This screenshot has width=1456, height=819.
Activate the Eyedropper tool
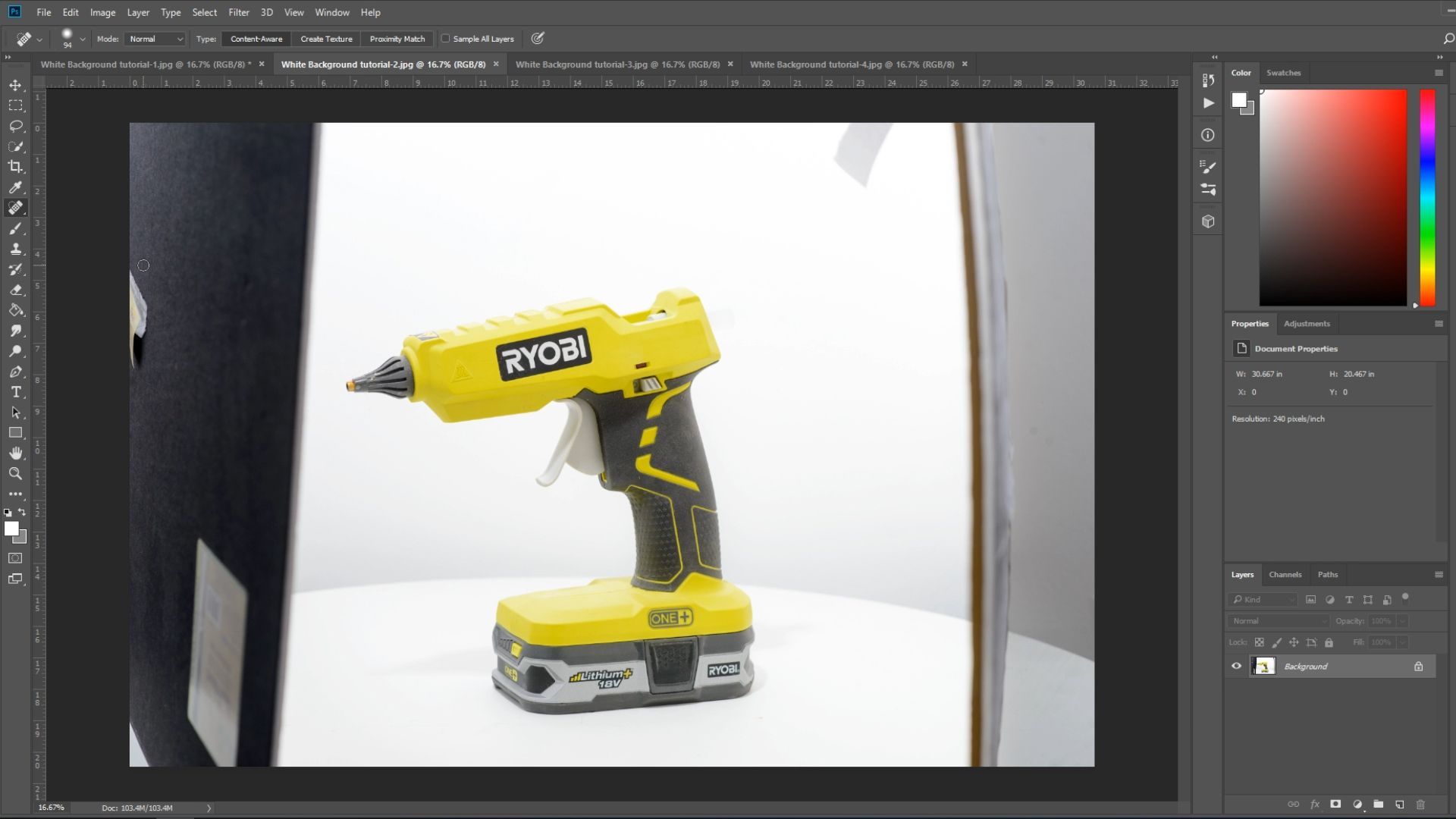(15, 187)
